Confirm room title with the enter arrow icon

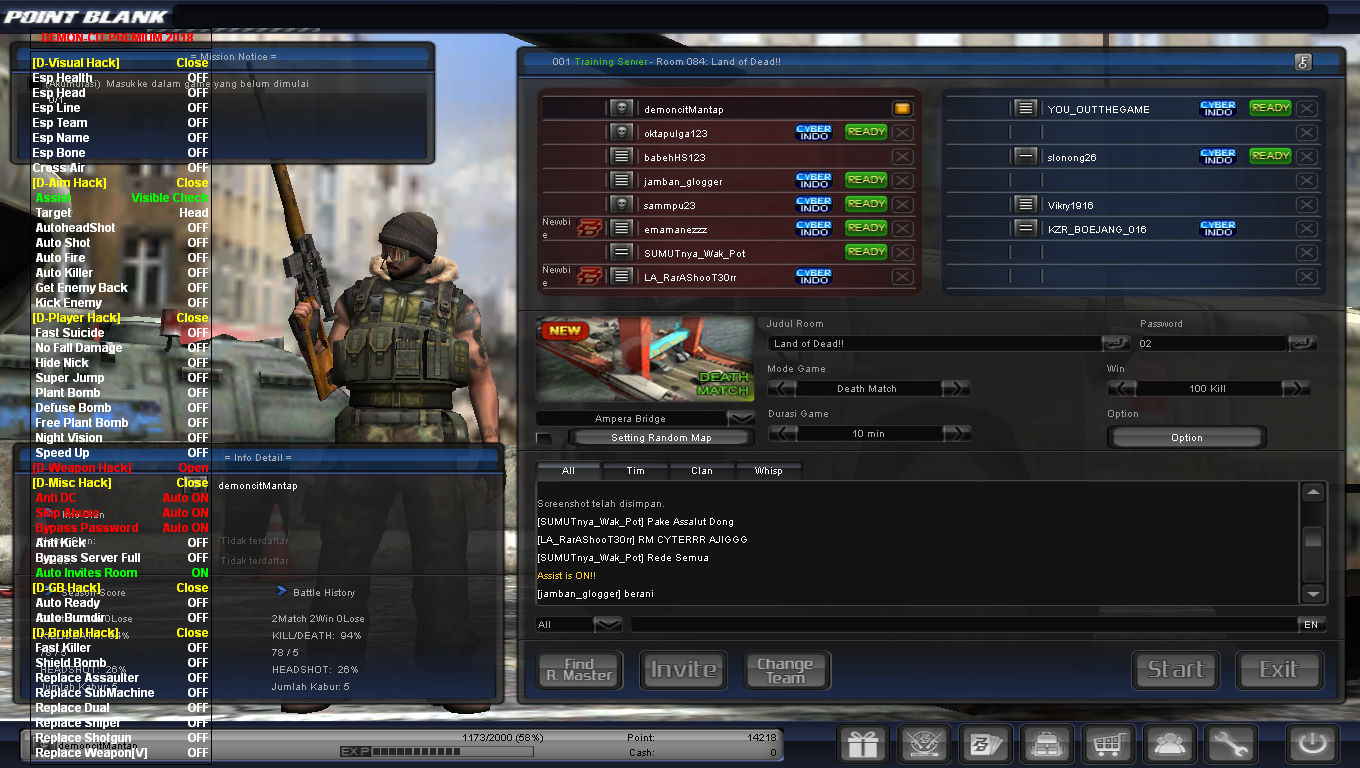click(1115, 343)
